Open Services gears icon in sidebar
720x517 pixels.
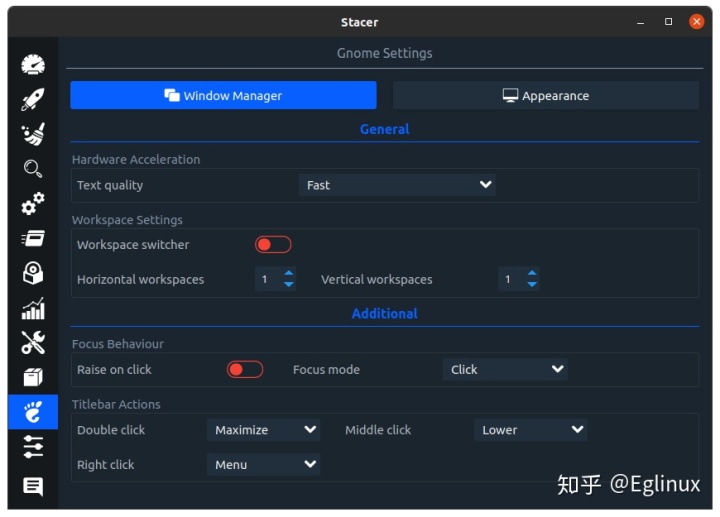[x=33, y=203]
